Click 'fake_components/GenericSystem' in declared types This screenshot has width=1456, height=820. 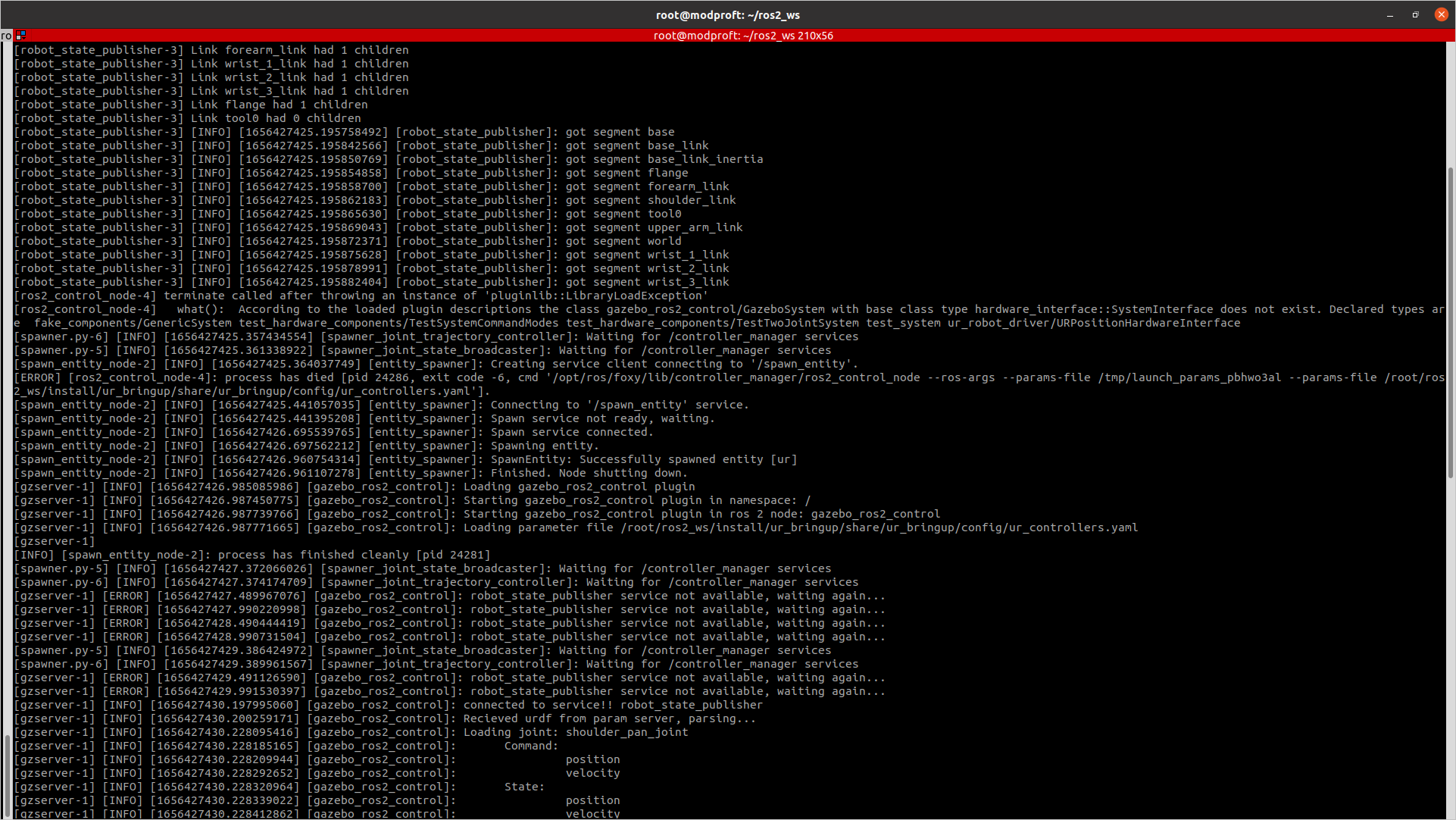pyautogui.click(x=133, y=323)
